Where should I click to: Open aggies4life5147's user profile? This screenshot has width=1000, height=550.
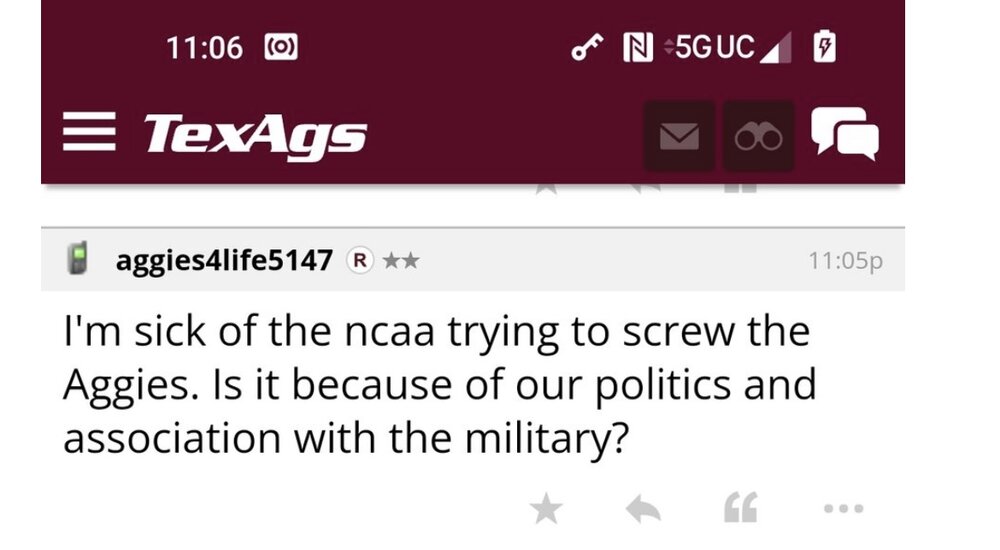pos(224,261)
